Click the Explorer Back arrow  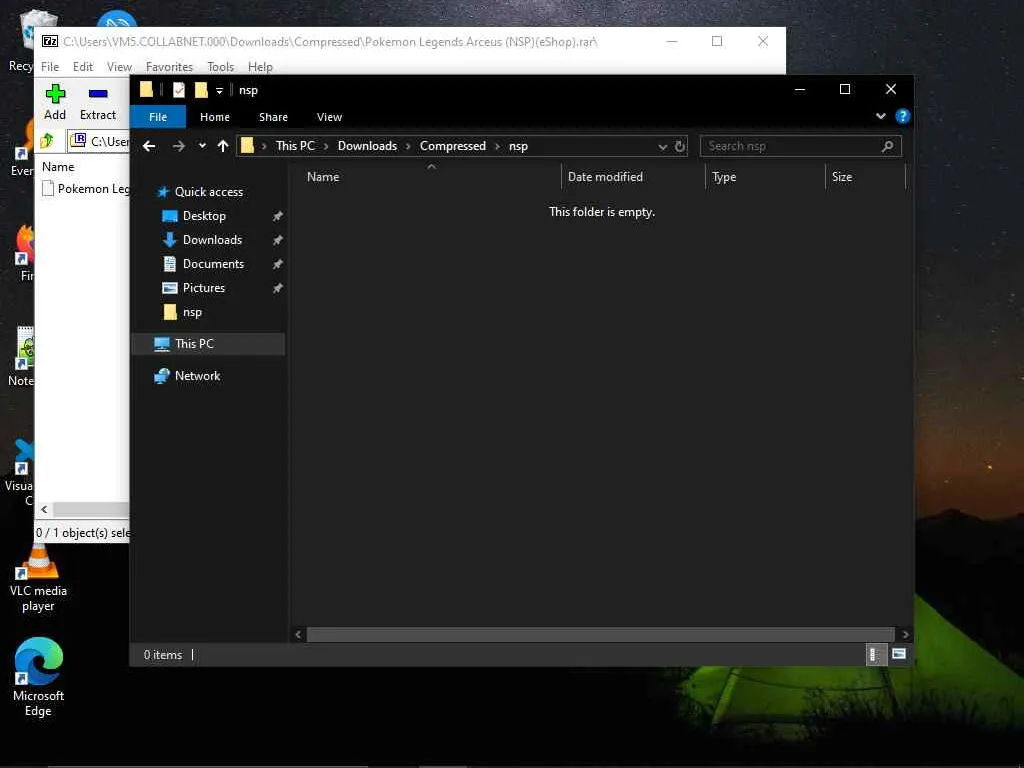[x=149, y=146]
